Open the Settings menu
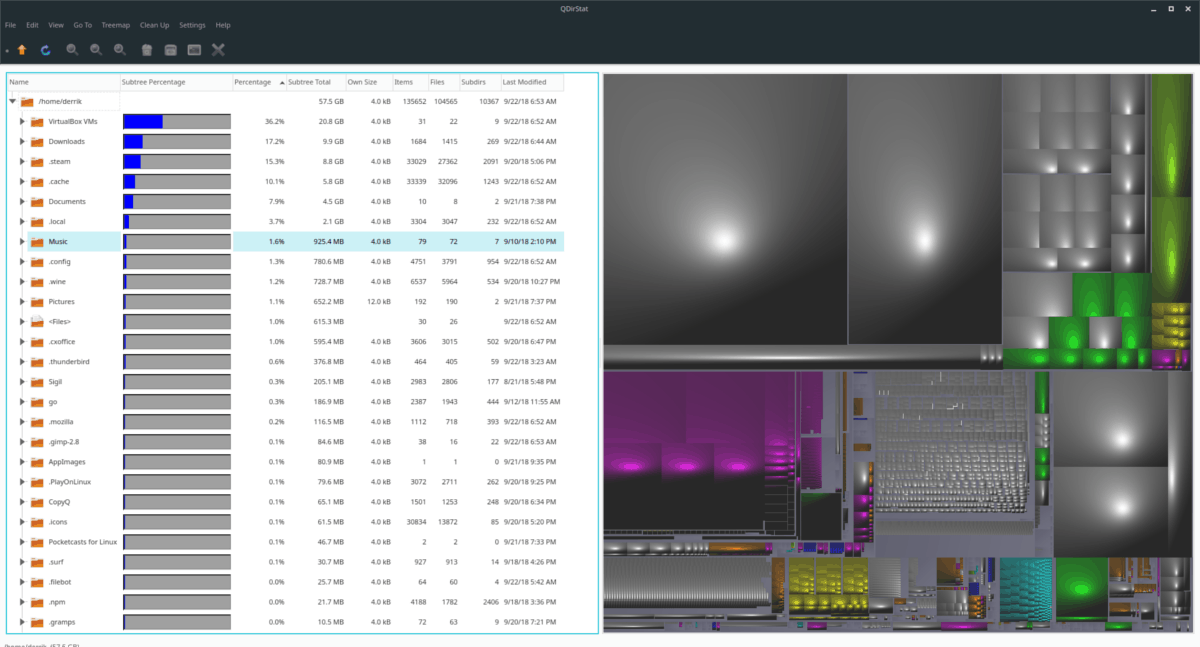Viewport: 1200px width, 647px height. [x=192, y=25]
